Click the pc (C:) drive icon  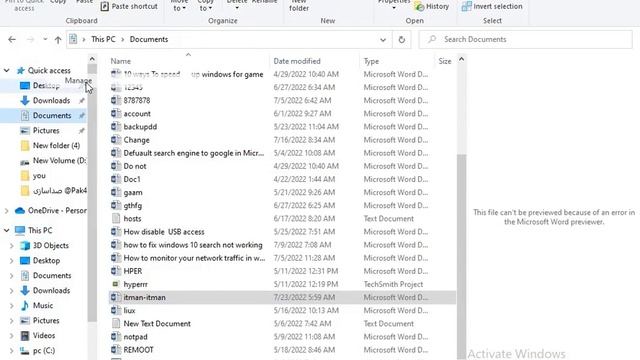coord(25,351)
